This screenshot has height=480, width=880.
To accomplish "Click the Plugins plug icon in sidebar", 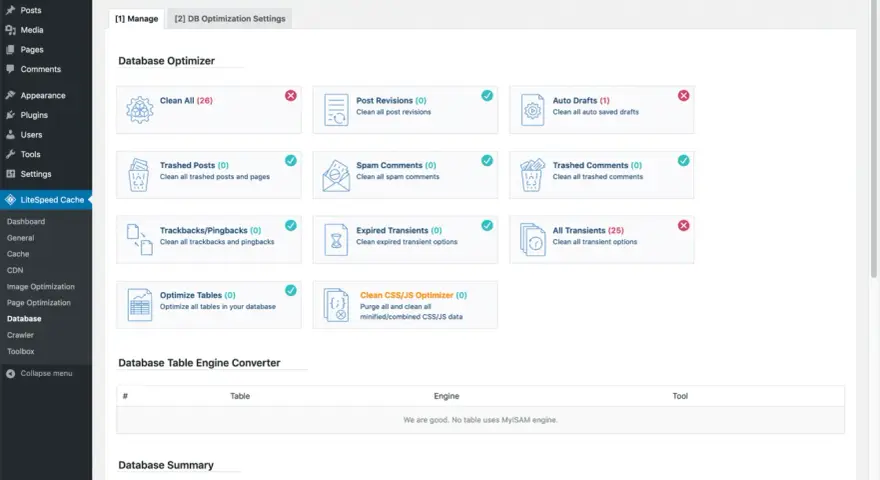I will tap(10, 115).
